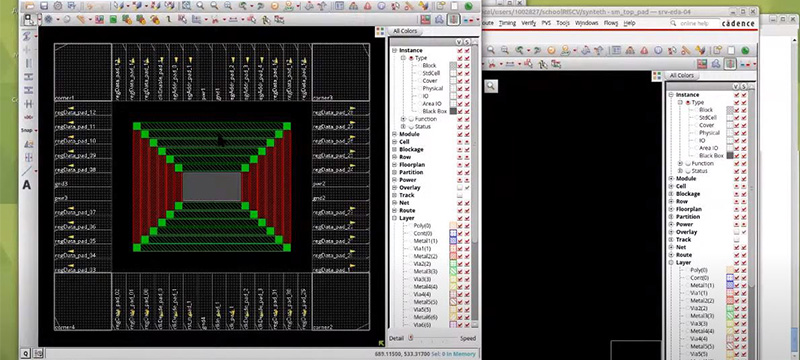
Task: Toggle Module visibility checkbox in left panel
Action: pos(460,134)
